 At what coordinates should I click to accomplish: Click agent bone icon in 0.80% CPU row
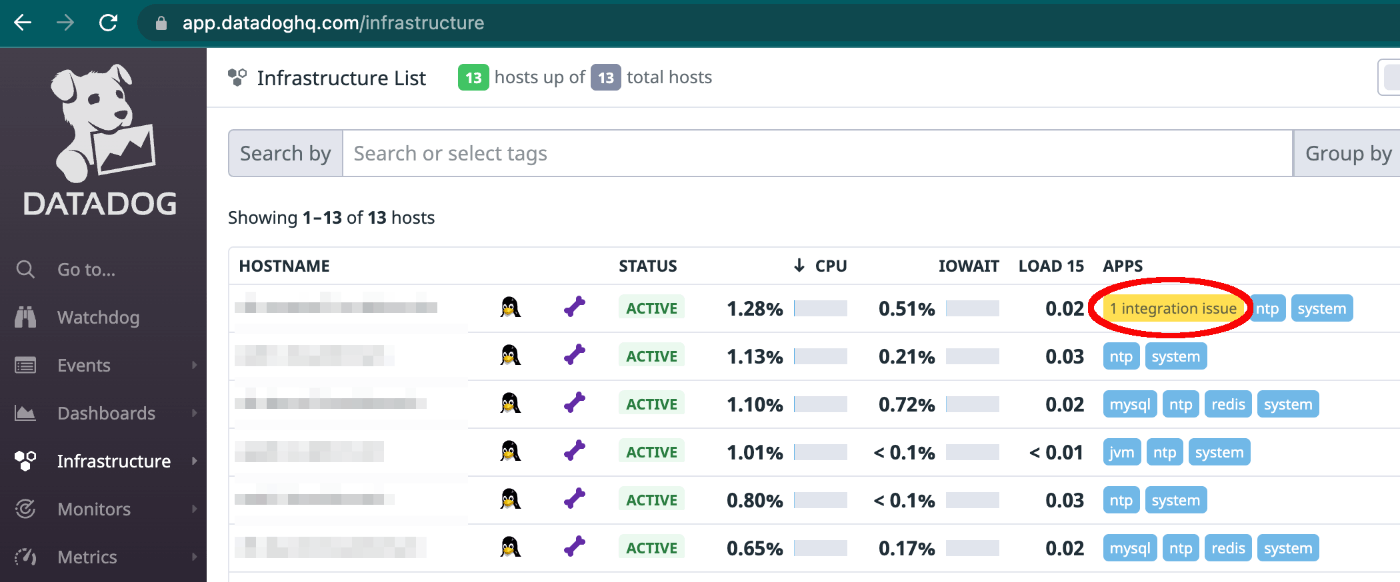574,499
